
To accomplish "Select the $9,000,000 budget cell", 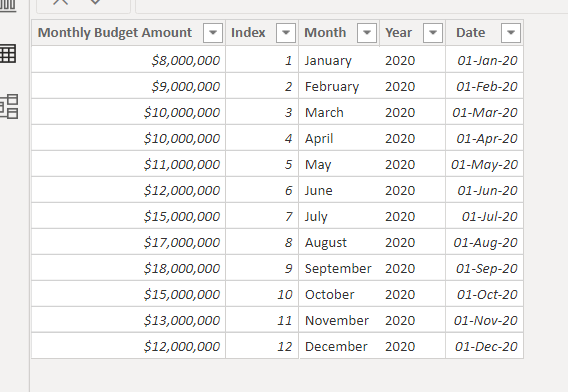I will pos(129,86).
